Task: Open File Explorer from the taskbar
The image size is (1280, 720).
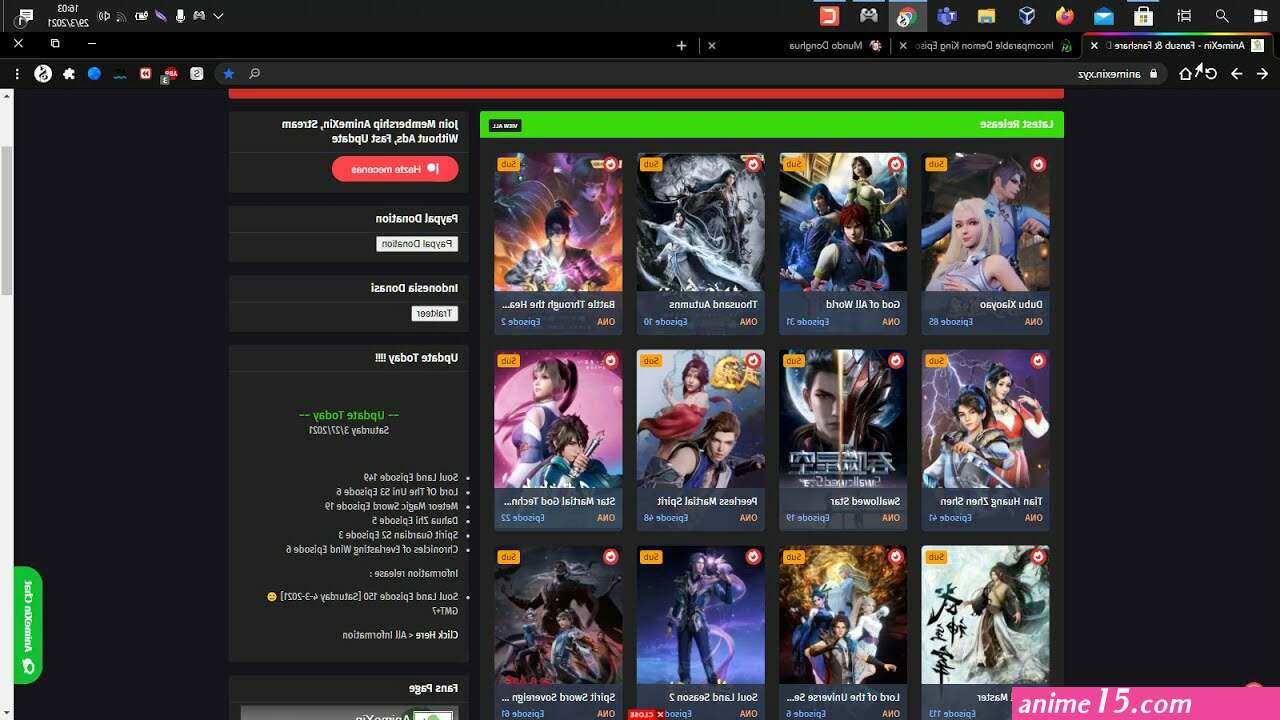Action: click(986, 16)
